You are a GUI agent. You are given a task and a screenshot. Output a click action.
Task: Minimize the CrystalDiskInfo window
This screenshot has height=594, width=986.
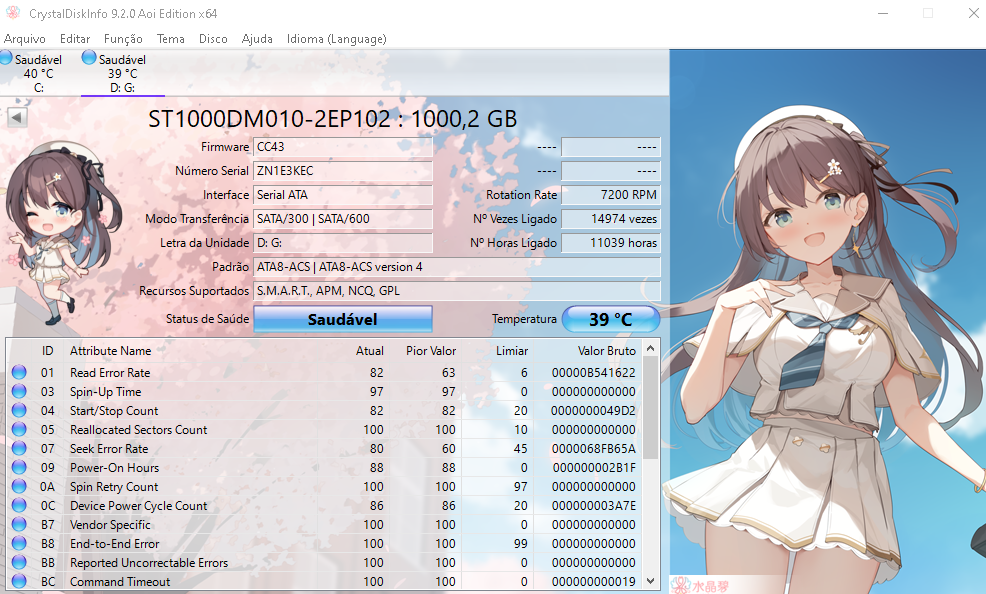pyautogui.click(x=883, y=13)
